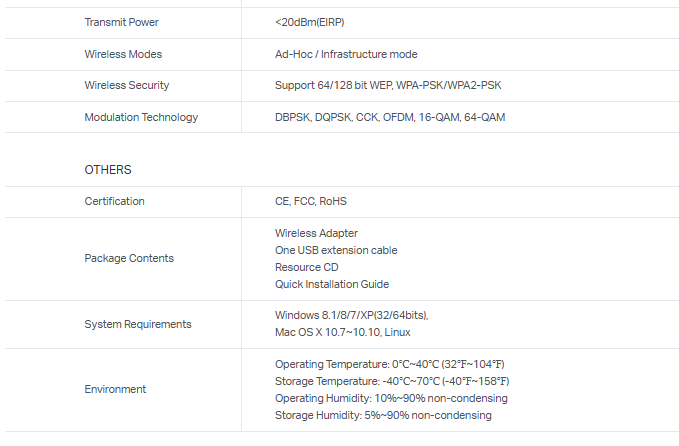
Task: Click the Environment row label
Action: tap(115, 389)
